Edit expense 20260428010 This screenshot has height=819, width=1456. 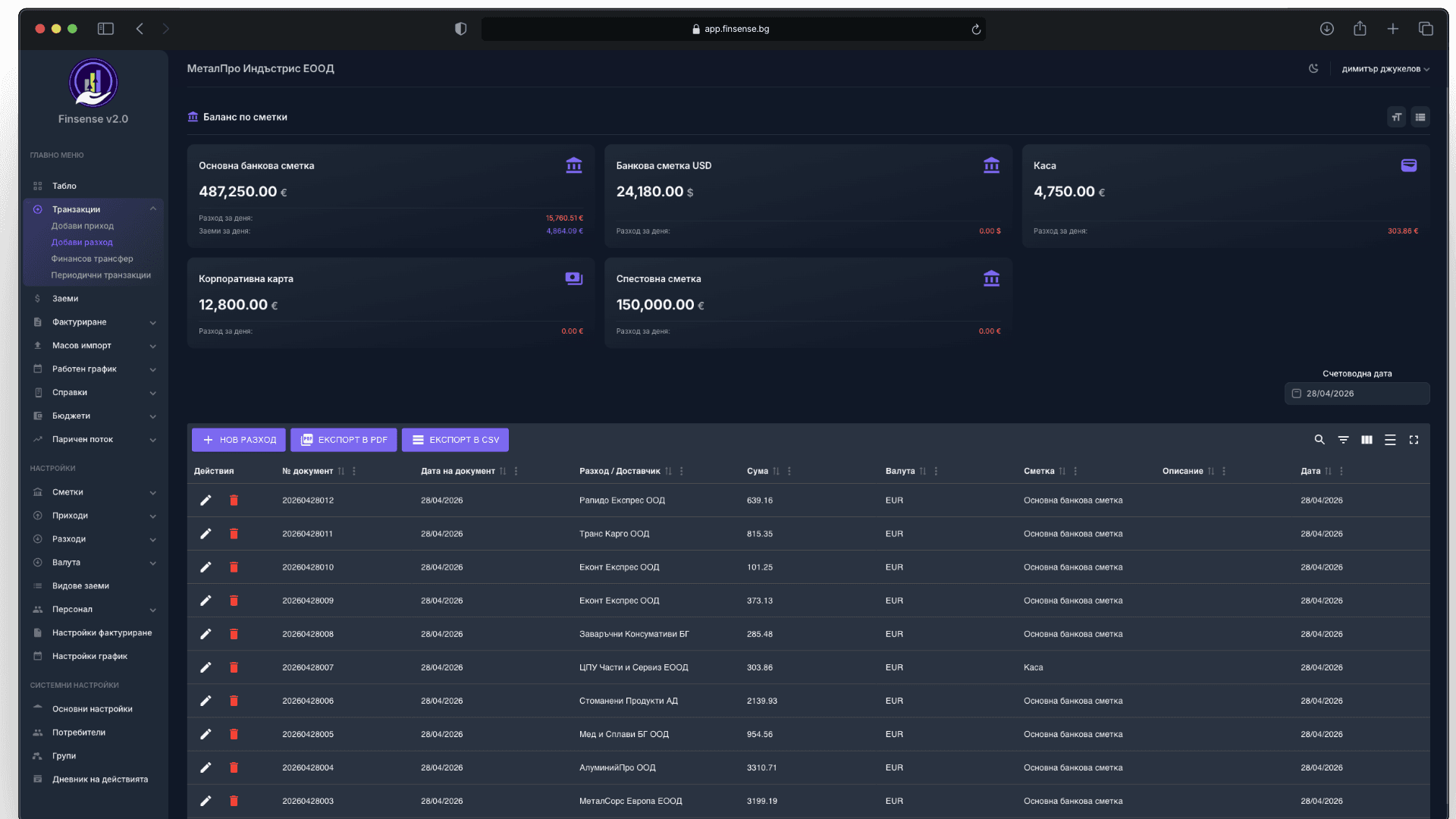click(206, 567)
